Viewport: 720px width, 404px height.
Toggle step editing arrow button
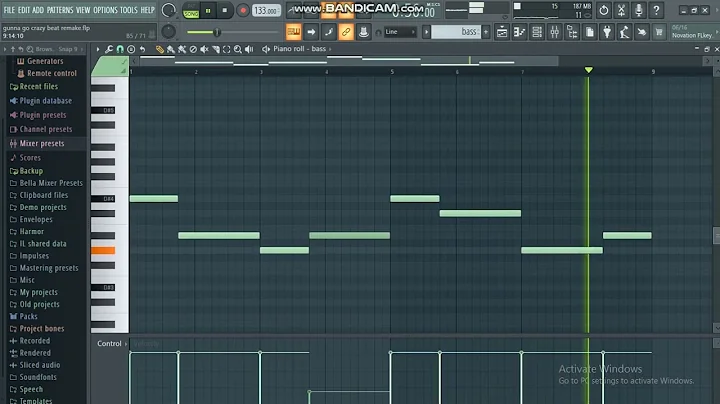click(311, 32)
